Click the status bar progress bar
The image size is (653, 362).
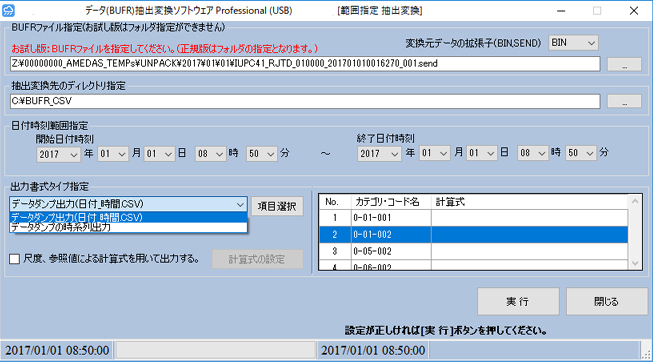215,350
